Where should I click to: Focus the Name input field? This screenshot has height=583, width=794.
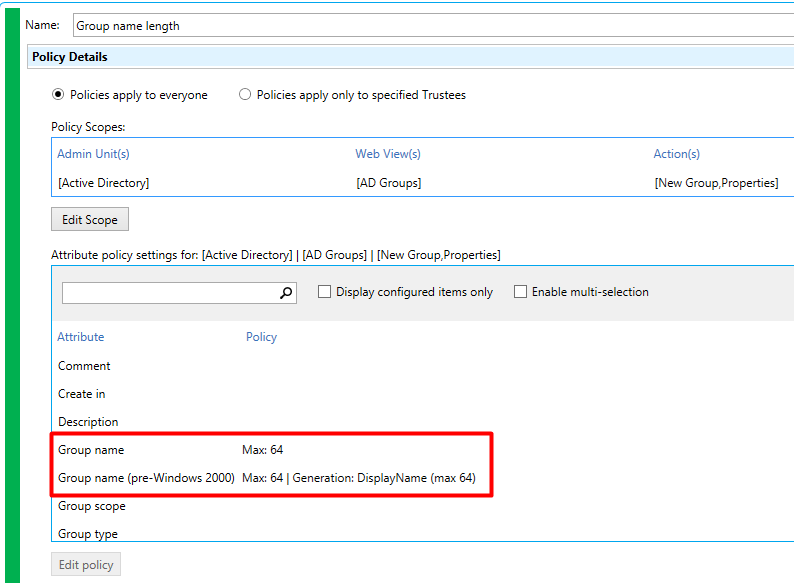tap(433, 25)
